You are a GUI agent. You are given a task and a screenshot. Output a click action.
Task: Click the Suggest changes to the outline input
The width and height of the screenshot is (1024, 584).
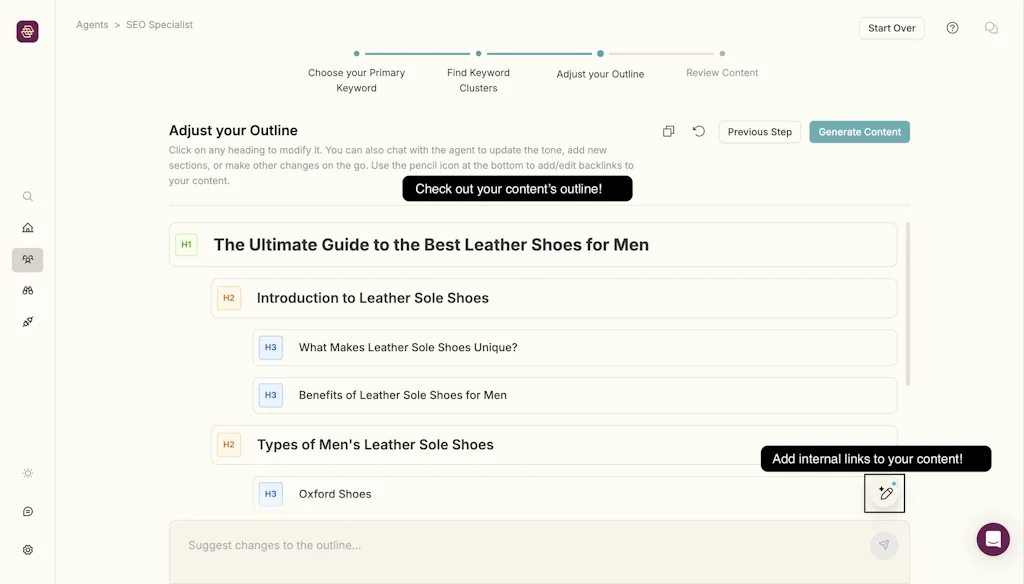click(520, 545)
